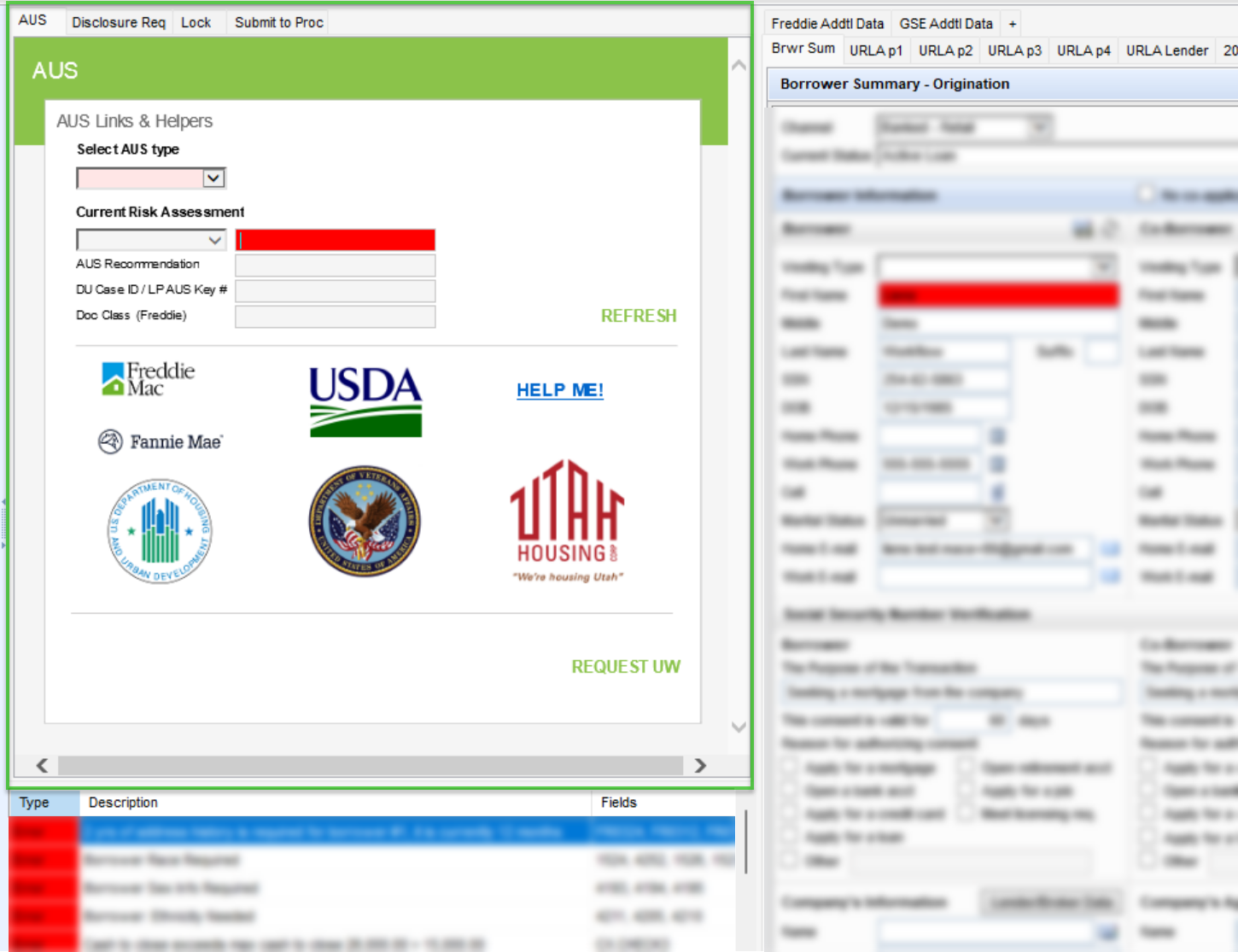
Task: Open the Fannie Mae logo link
Action: pos(160,441)
